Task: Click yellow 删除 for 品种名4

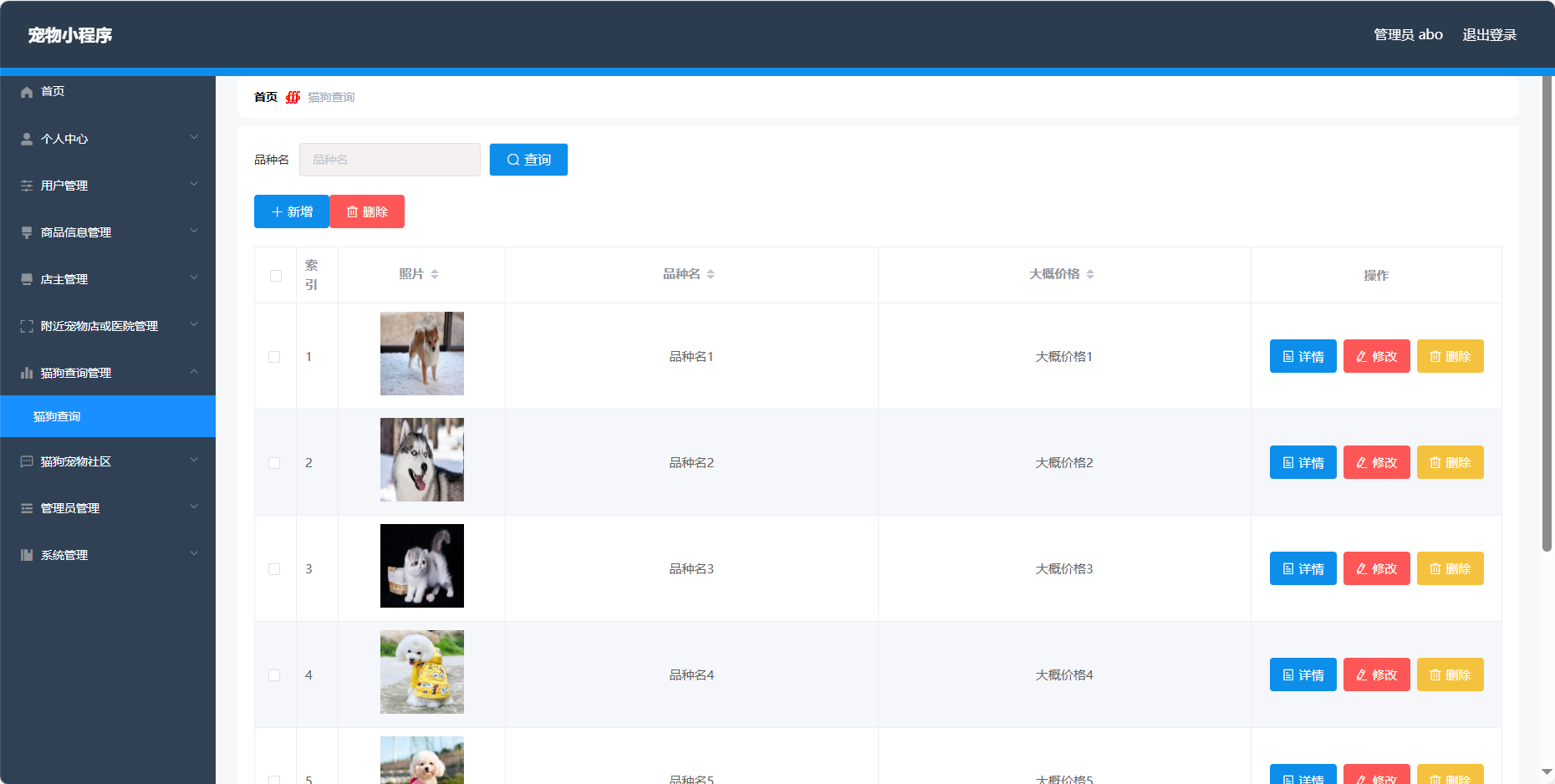Action: click(1450, 675)
